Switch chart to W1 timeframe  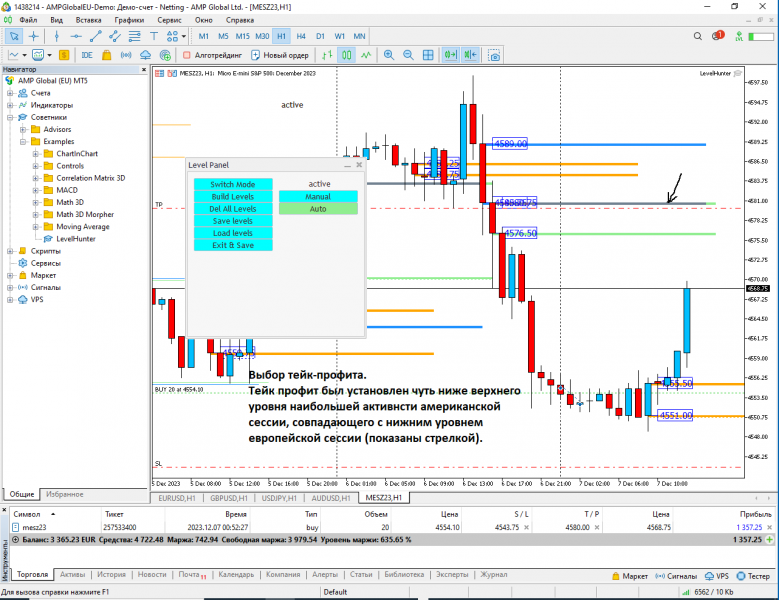340,36
